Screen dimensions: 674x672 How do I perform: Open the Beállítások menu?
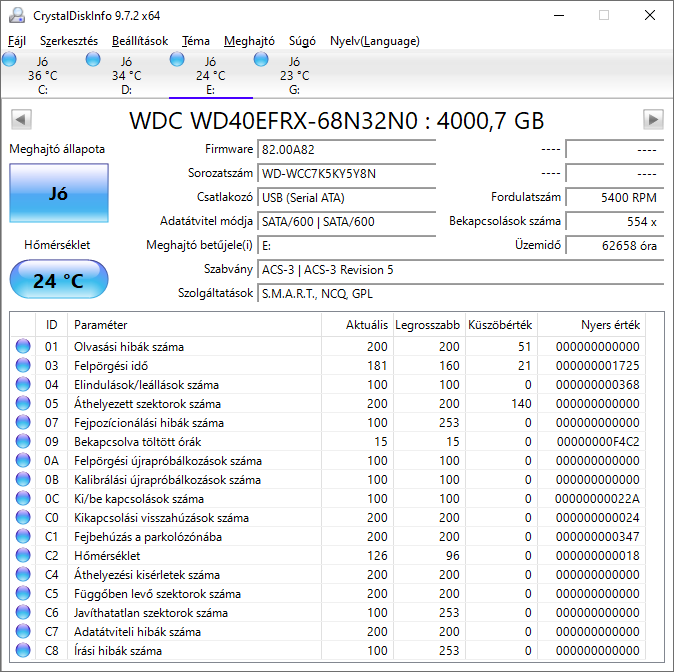139,41
